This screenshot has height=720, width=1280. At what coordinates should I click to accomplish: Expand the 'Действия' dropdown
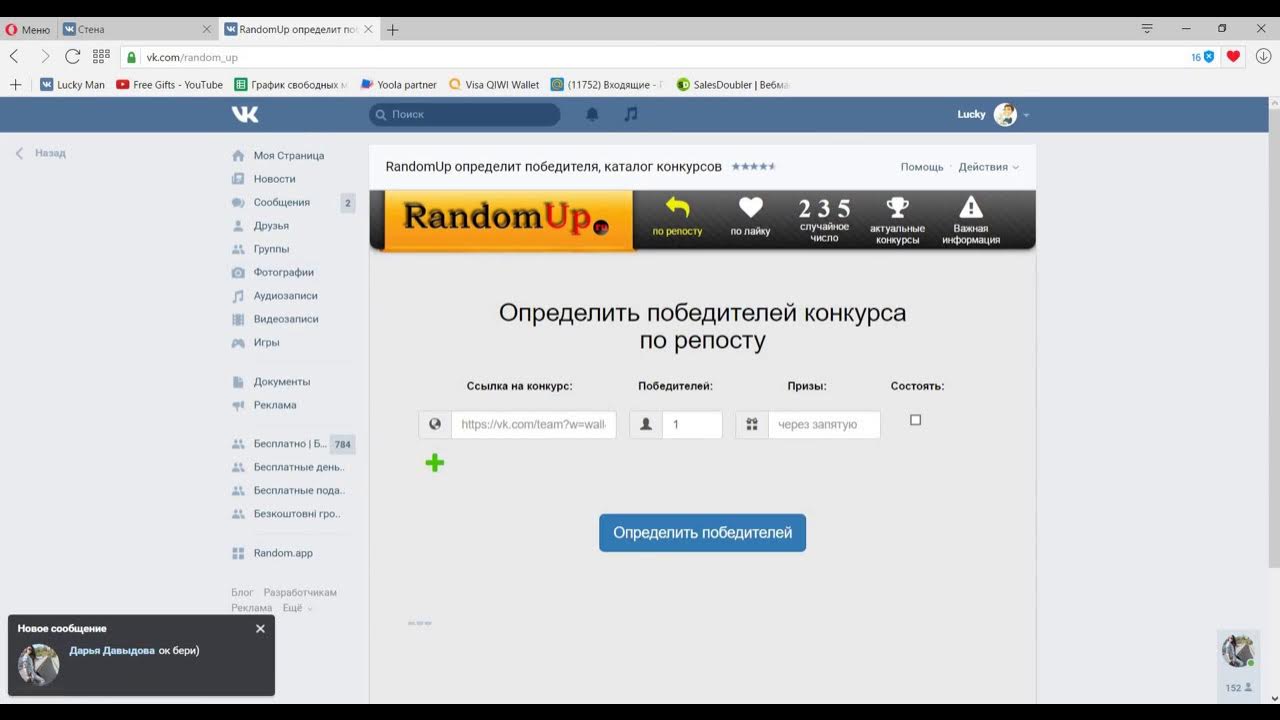tap(988, 167)
